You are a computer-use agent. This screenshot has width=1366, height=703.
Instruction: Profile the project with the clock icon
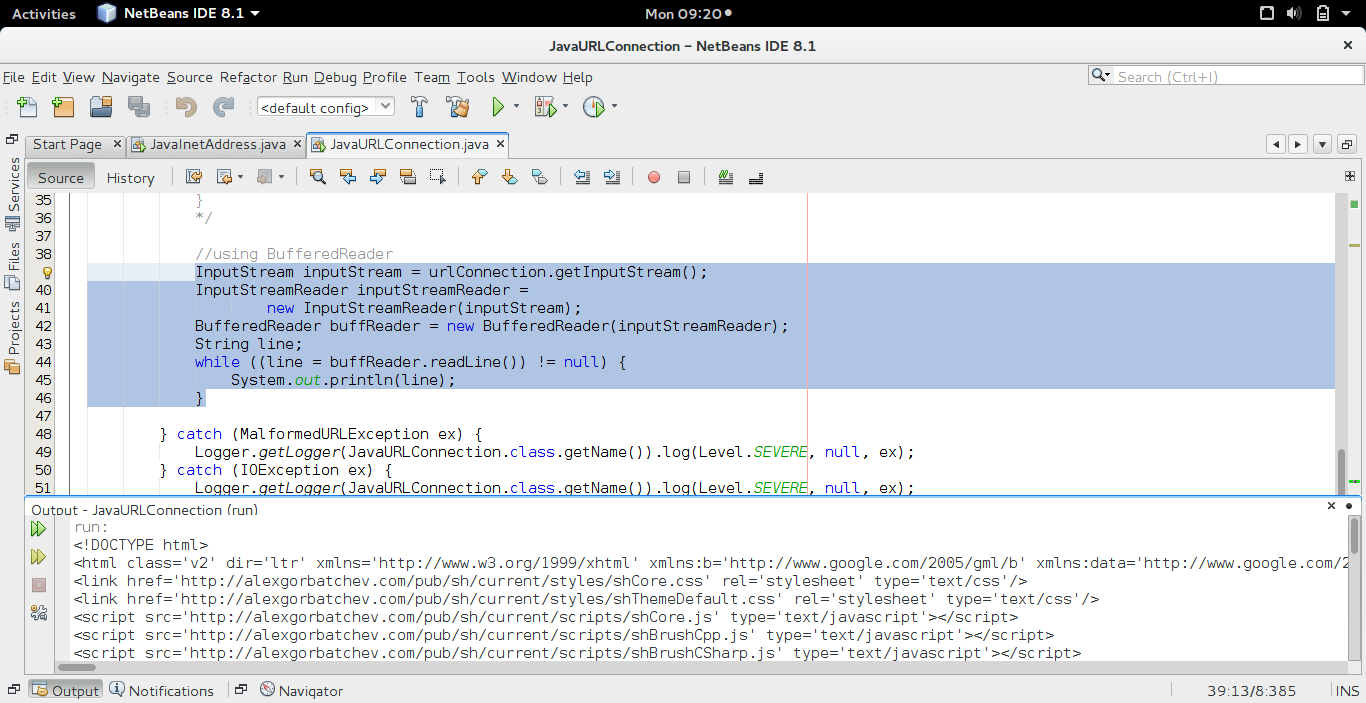(x=594, y=107)
